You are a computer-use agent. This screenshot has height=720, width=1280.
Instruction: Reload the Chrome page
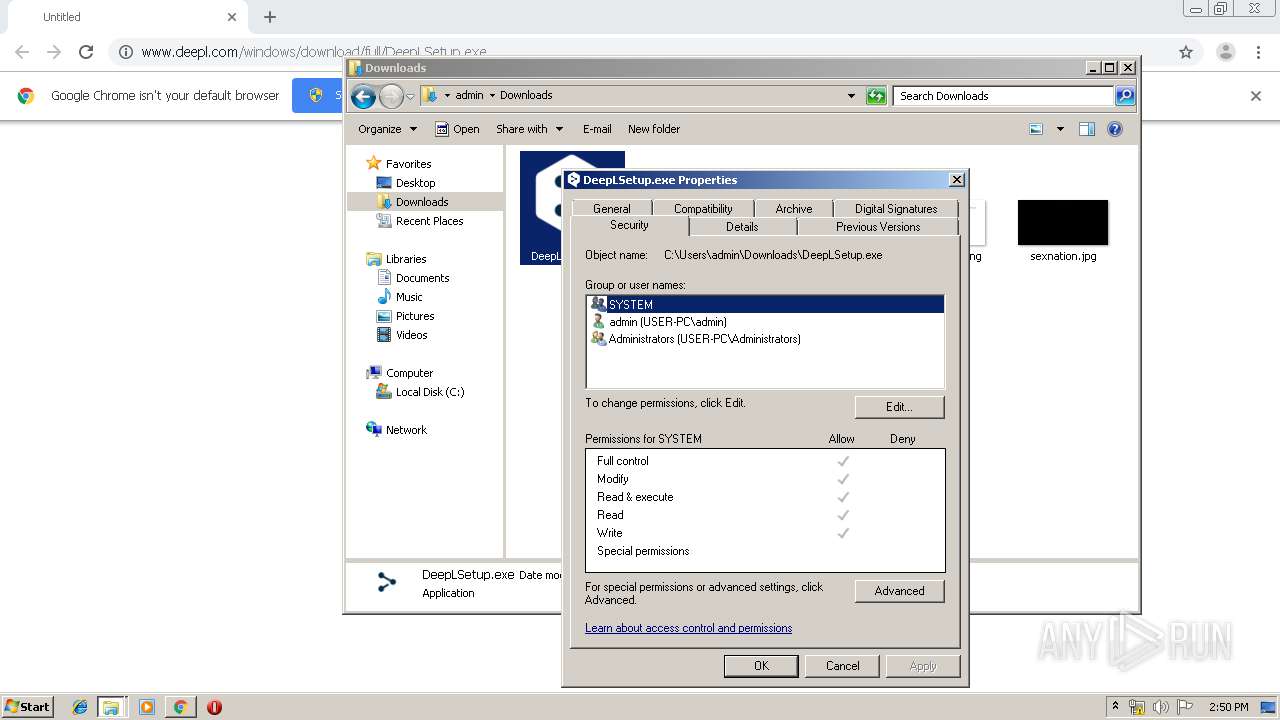pos(86,52)
